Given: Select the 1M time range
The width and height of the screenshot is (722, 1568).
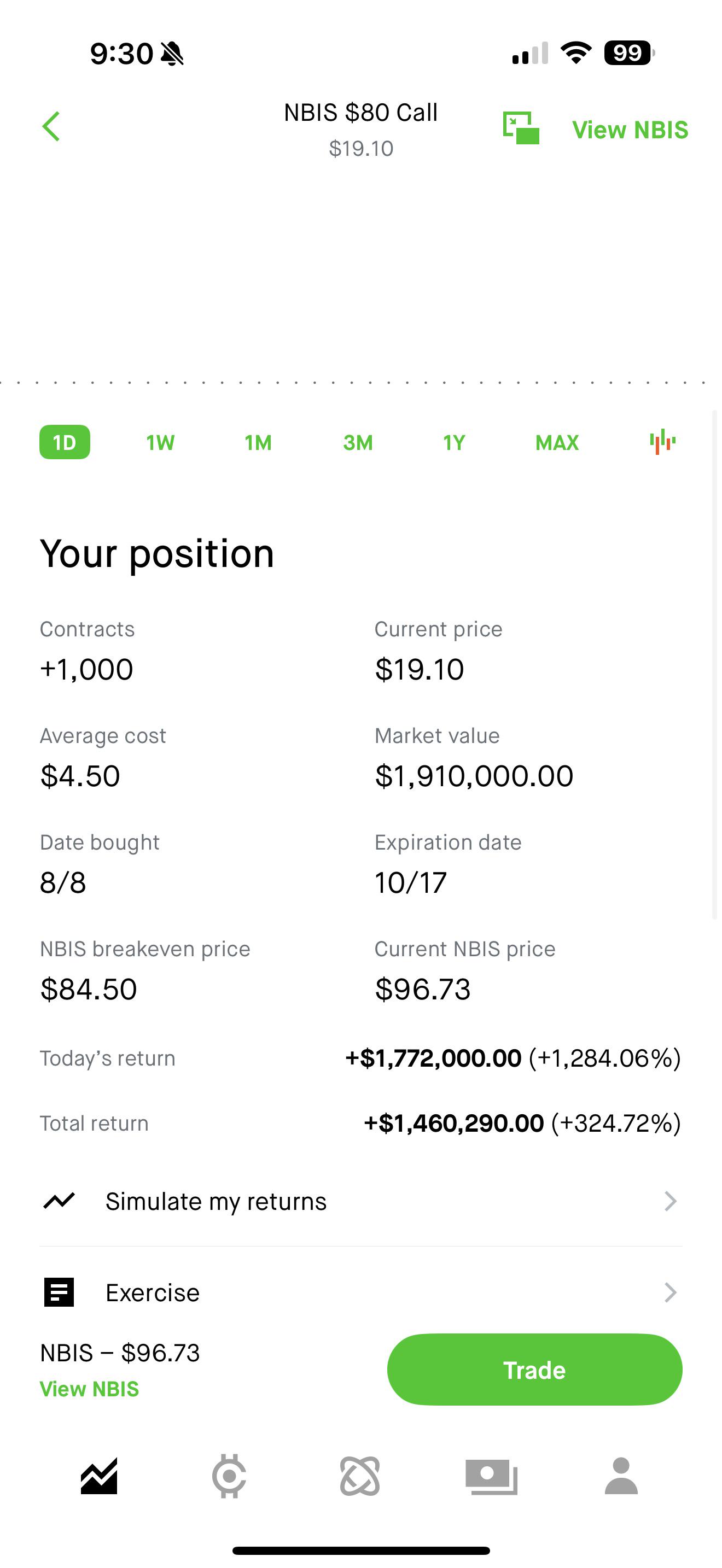Looking at the screenshot, I should 258,442.
